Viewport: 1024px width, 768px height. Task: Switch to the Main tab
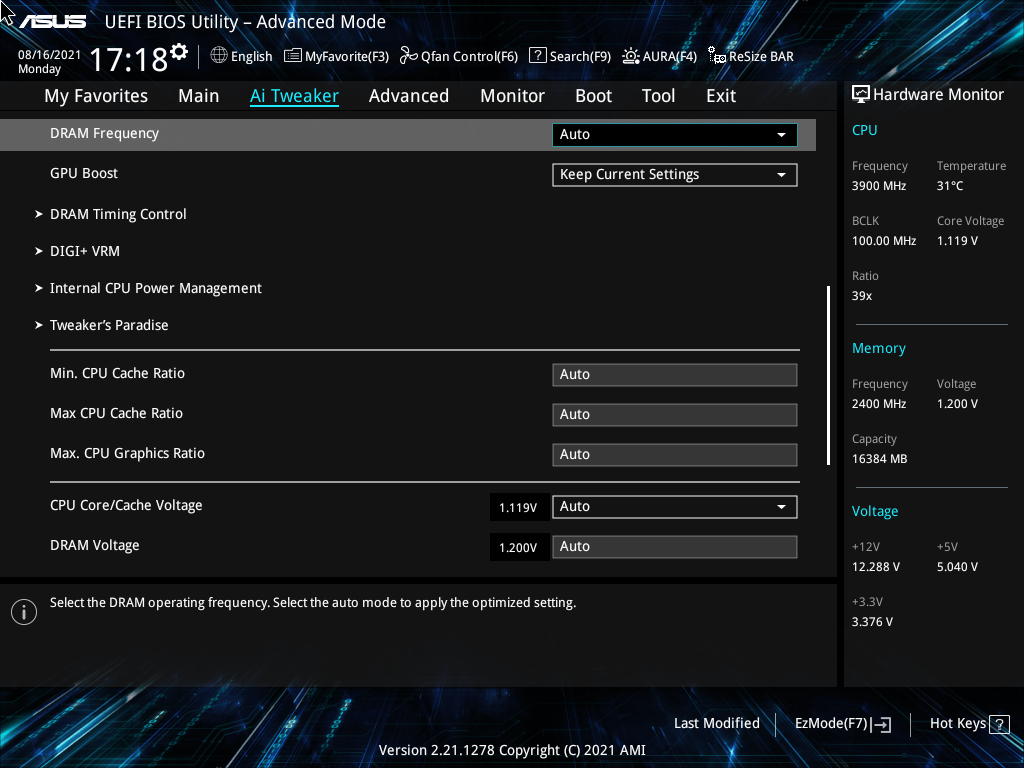click(199, 96)
